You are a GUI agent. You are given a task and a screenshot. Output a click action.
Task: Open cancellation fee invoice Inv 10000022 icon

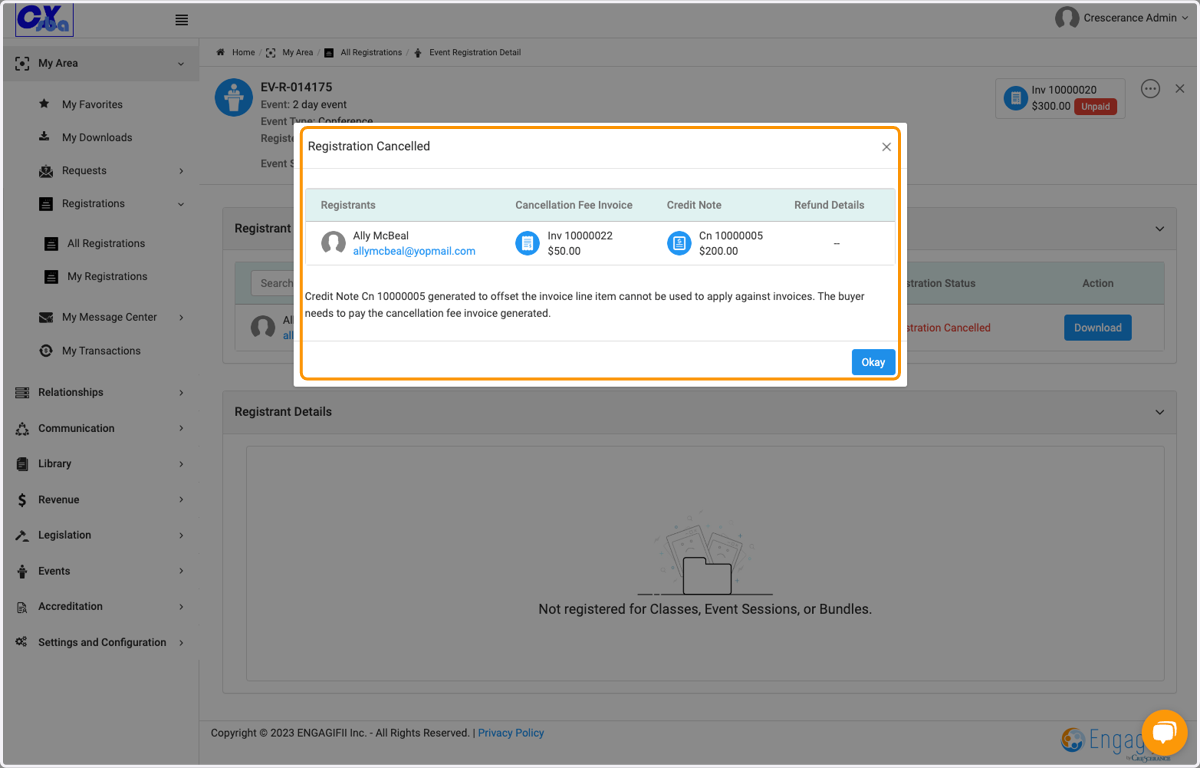[527, 243]
